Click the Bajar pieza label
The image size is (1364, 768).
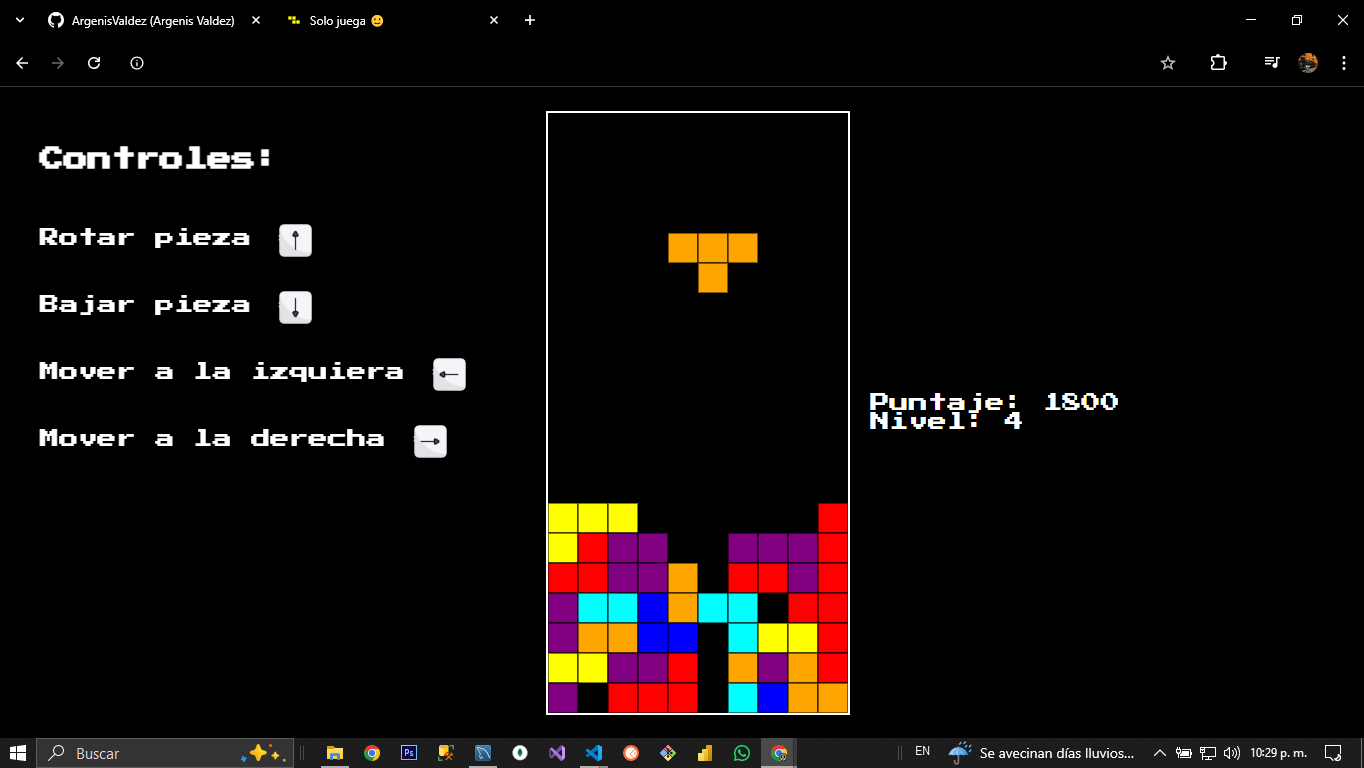point(144,304)
